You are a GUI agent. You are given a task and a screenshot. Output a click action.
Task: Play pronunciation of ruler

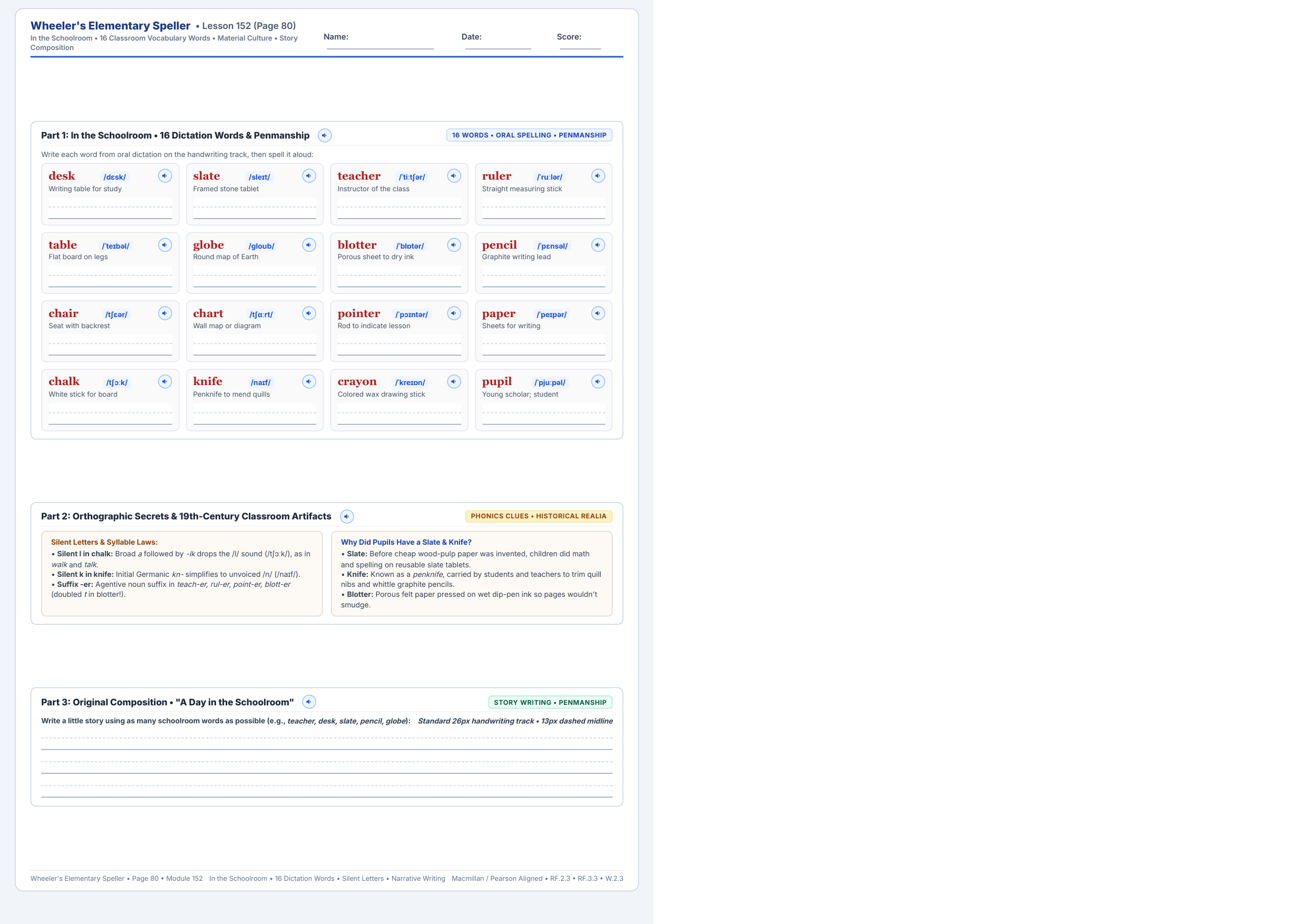coord(598,176)
